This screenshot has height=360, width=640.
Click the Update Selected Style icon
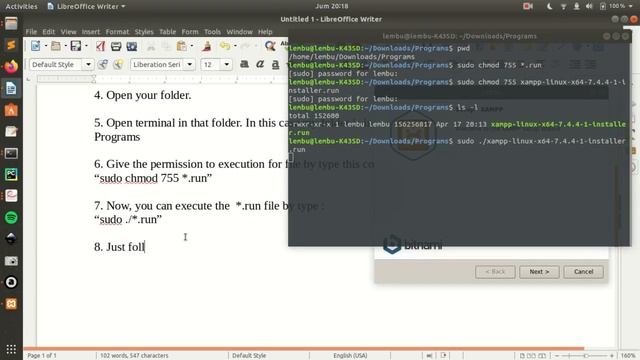[103, 64]
